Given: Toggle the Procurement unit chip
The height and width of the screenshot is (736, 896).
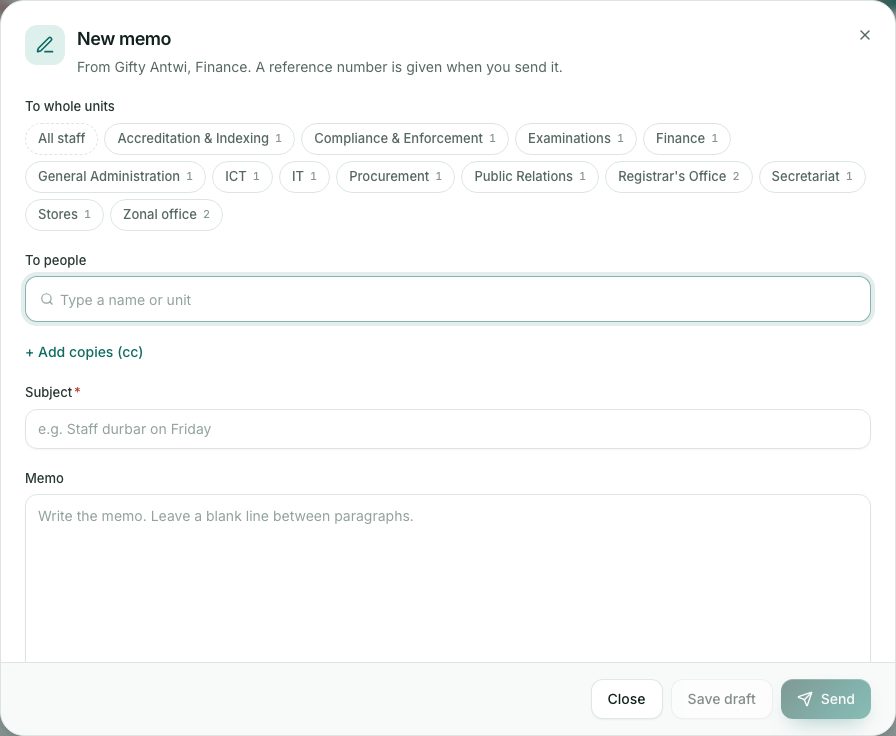Looking at the screenshot, I should coord(395,177).
